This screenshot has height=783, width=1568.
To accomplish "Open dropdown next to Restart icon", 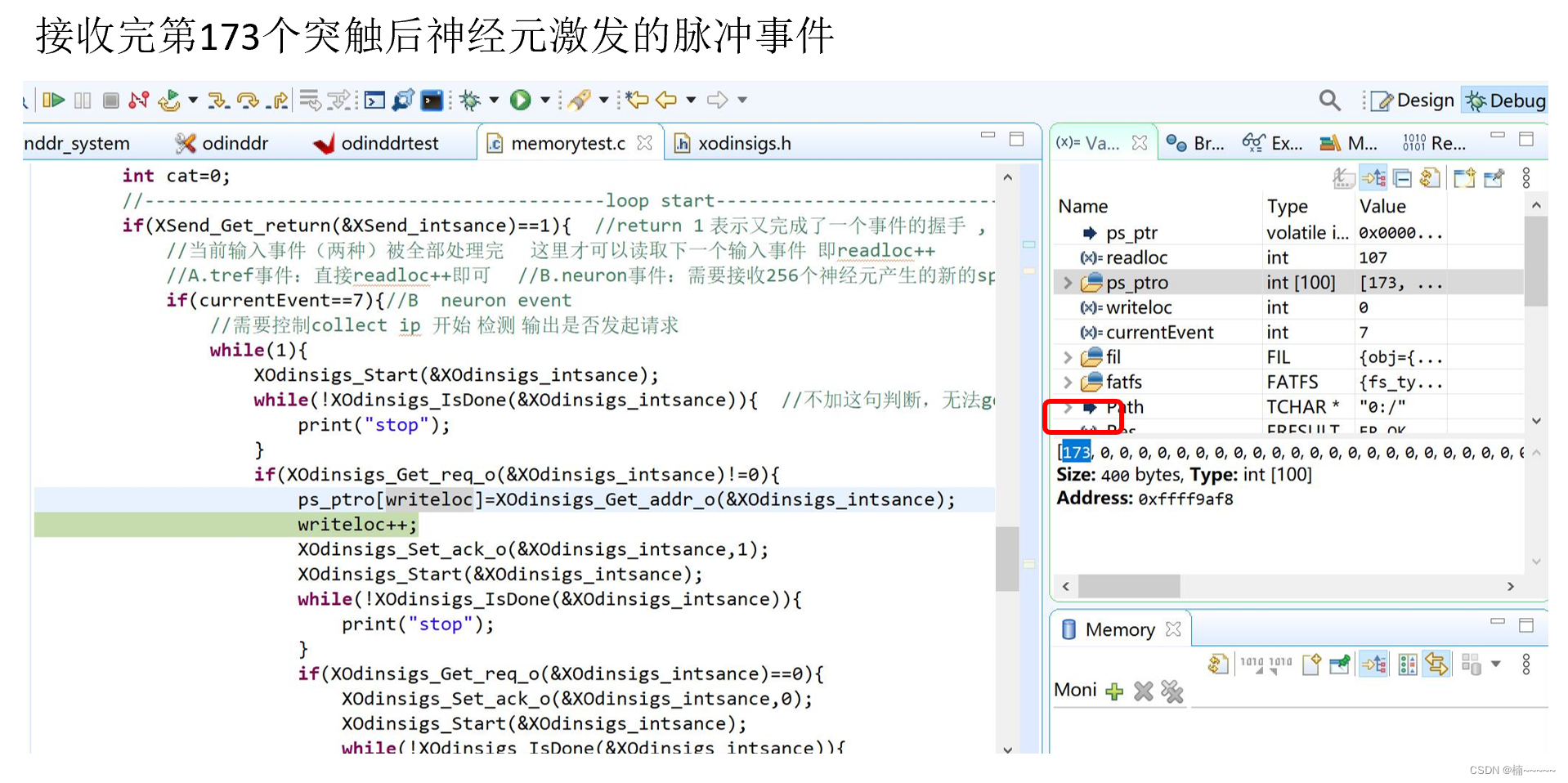I will 193,100.
